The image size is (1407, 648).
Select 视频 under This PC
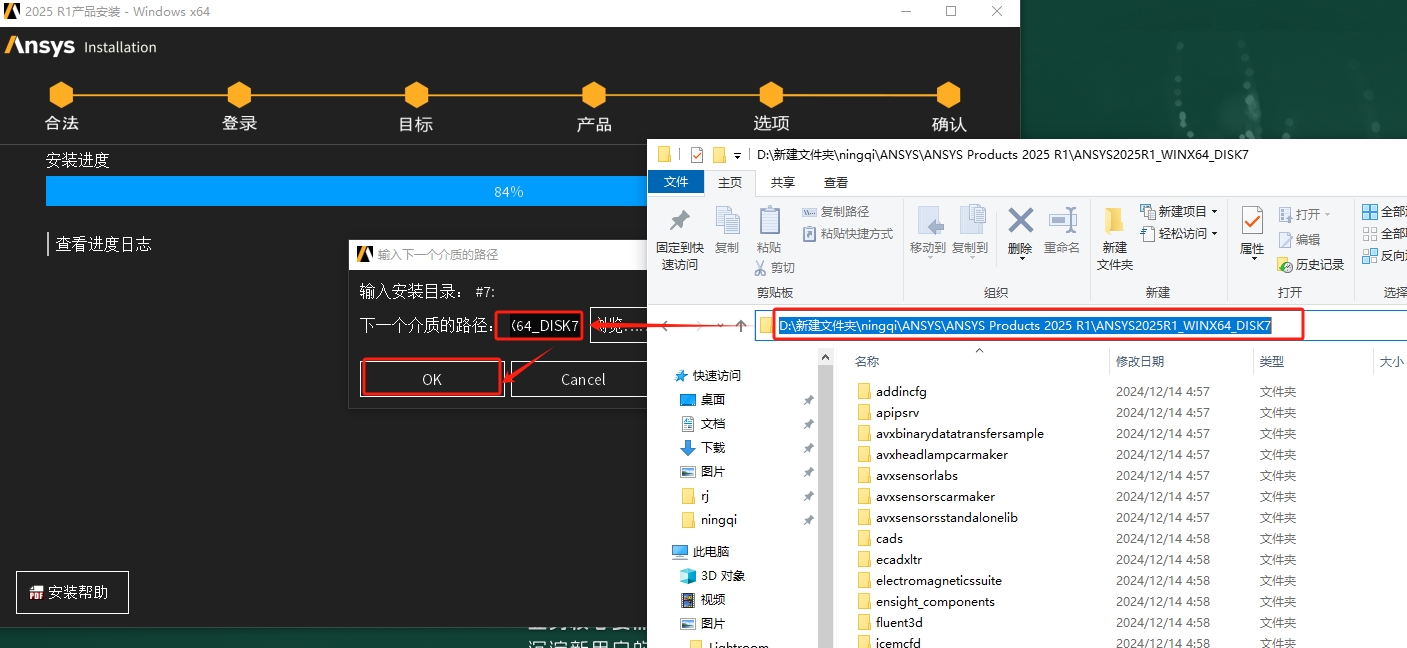pos(703,600)
